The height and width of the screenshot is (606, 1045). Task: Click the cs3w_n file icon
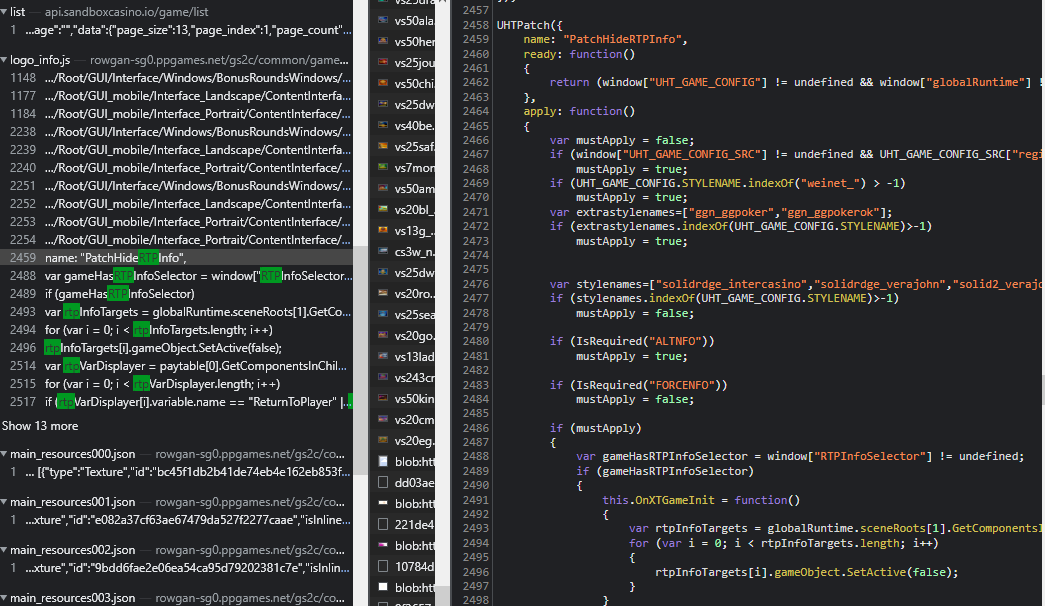(x=384, y=251)
